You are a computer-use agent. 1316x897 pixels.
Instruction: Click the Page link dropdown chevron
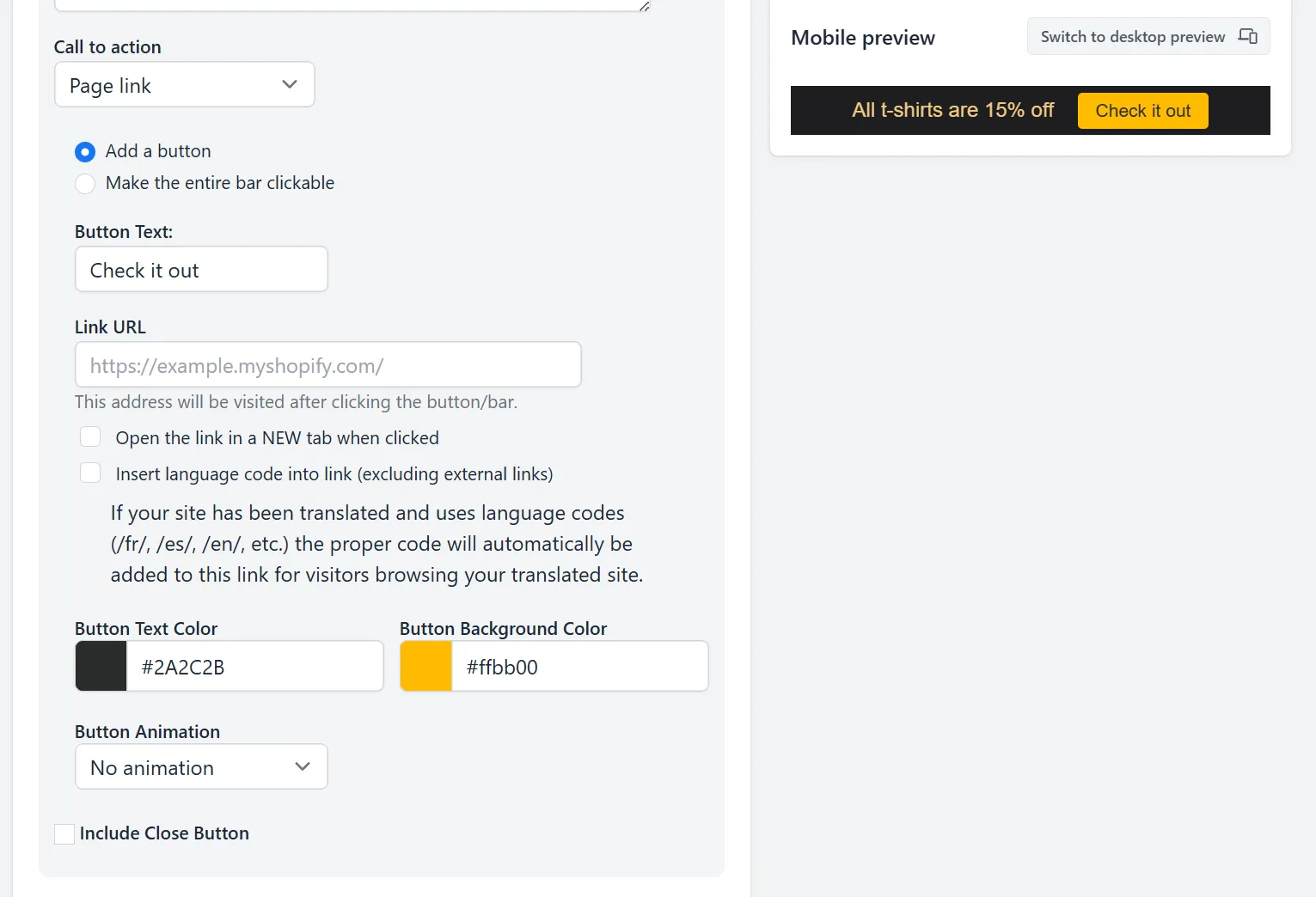point(290,84)
